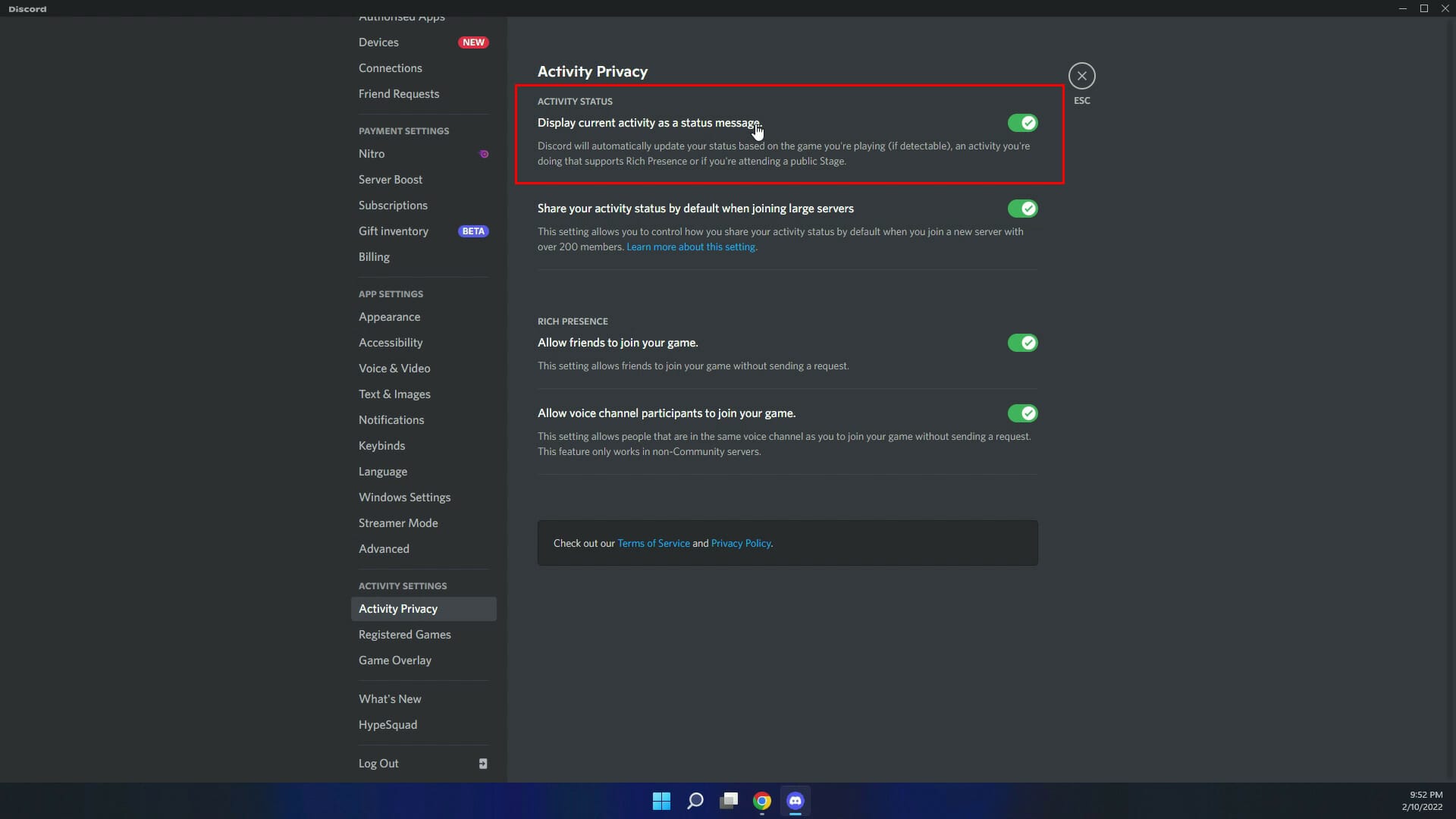Close settings with the ESC button

pos(1082,75)
